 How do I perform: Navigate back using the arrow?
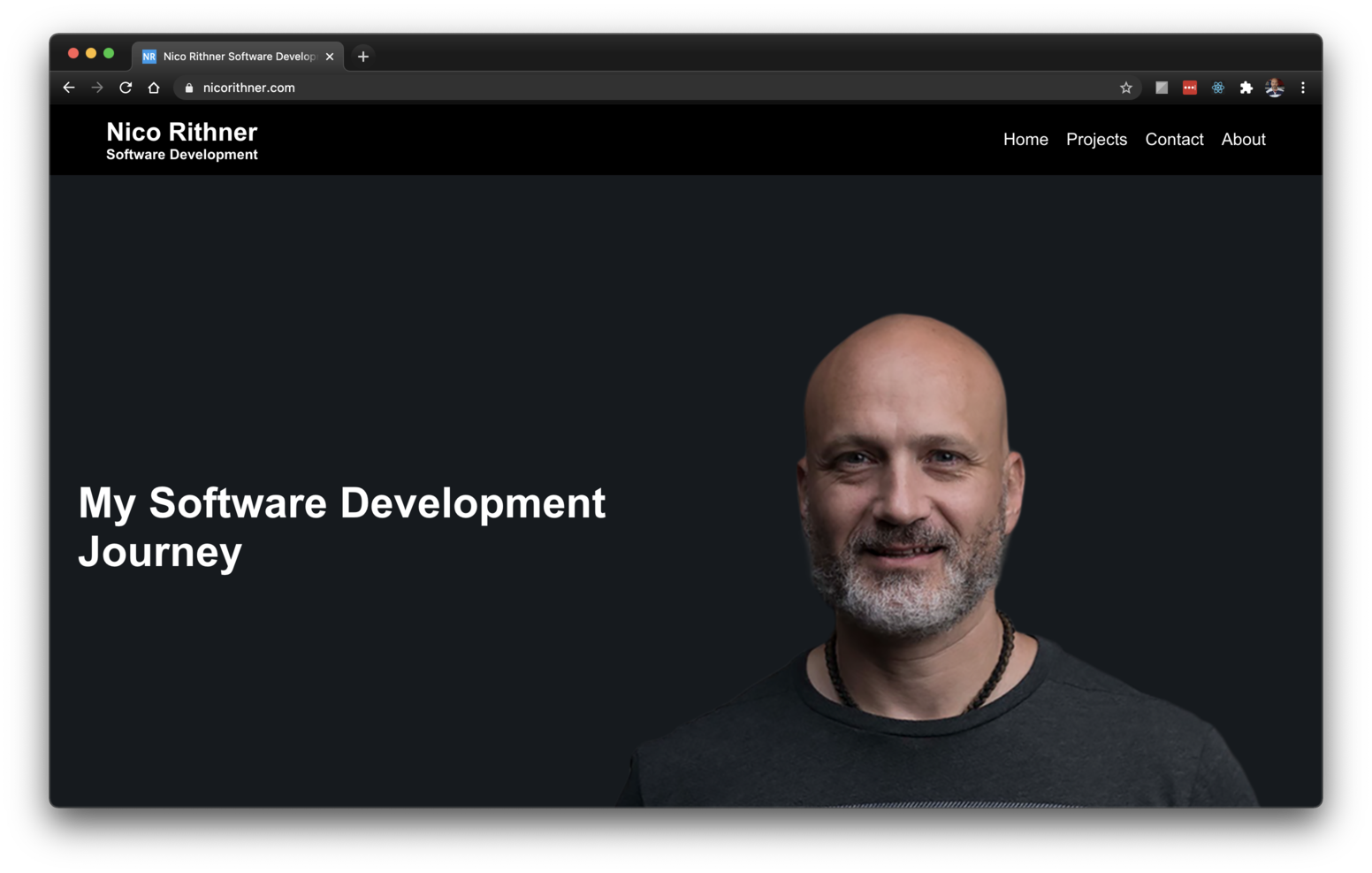pyautogui.click(x=68, y=87)
